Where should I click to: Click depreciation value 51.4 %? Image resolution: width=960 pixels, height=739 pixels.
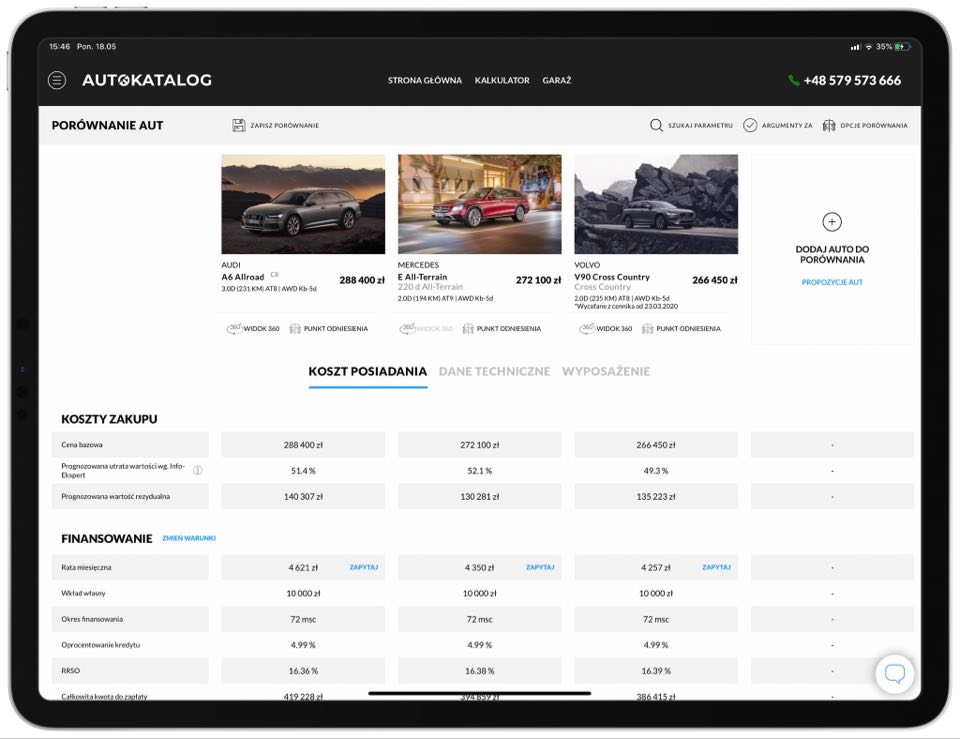point(303,471)
